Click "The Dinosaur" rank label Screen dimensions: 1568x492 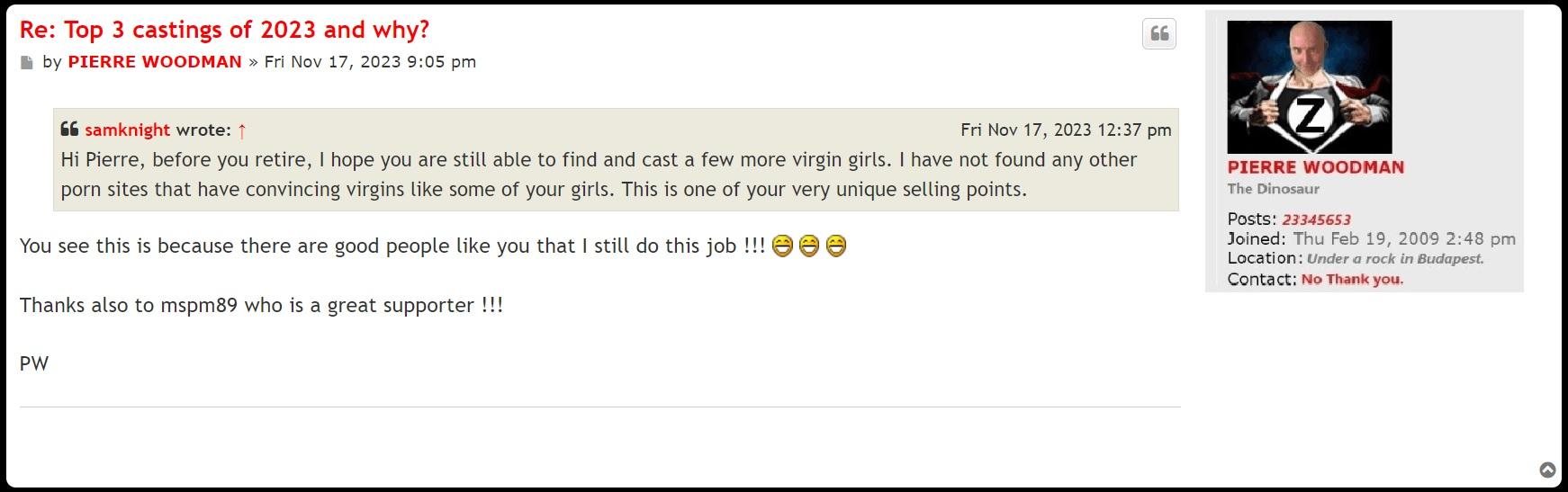coord(1273,189)
